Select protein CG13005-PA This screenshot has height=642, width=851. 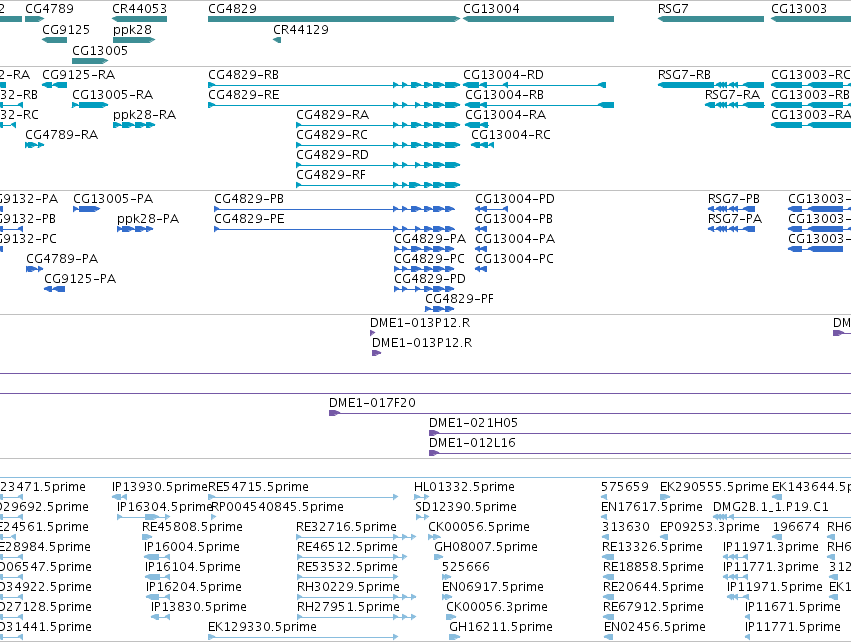click(113, 199)
